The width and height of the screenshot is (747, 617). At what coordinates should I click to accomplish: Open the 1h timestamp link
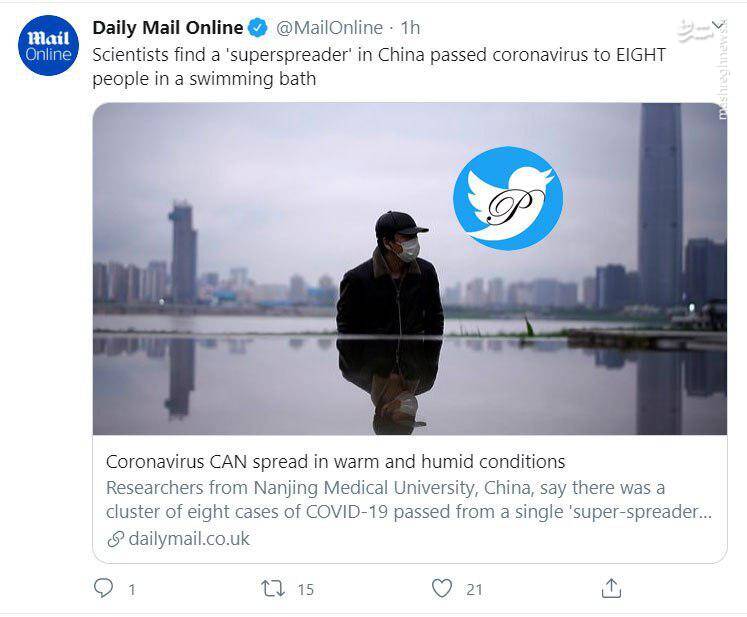pyautogui.click(x=410, y=28)
